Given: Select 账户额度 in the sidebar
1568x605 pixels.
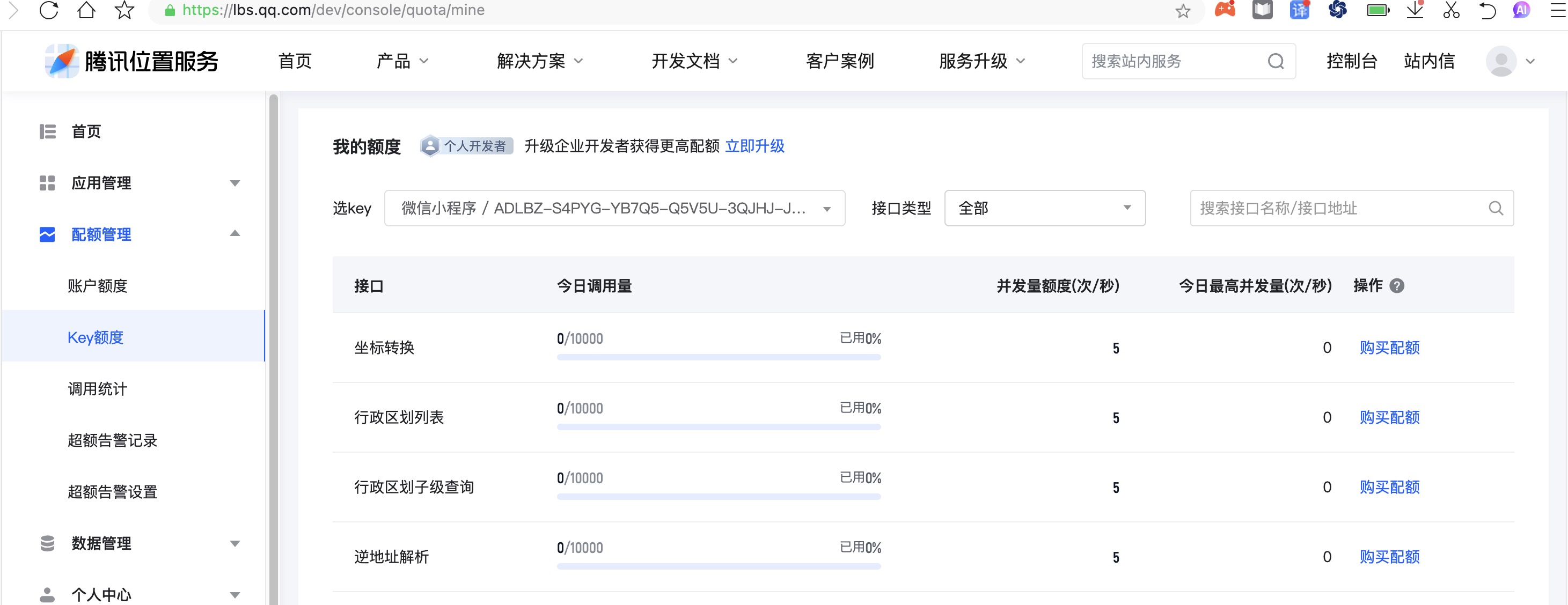Looking at the screenshot, I should pos(97,285).
